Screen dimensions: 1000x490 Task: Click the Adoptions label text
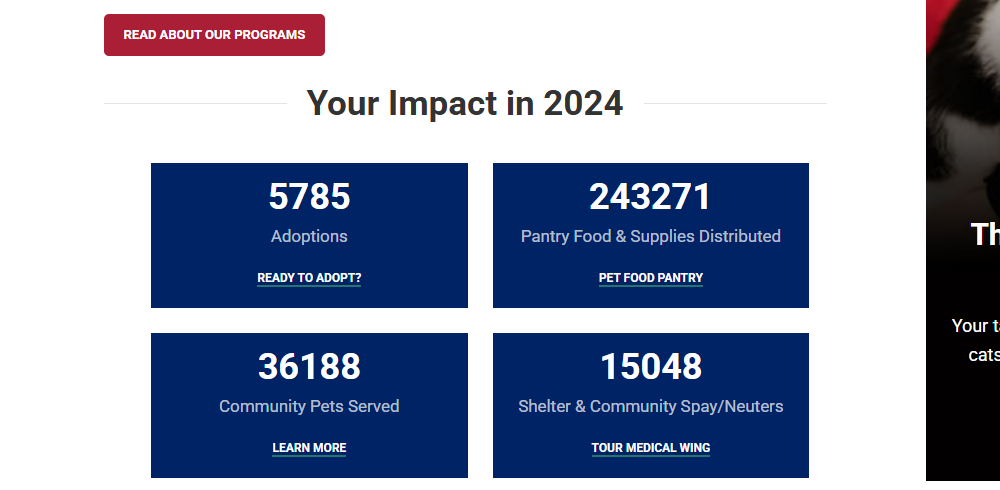click(309, 237)
